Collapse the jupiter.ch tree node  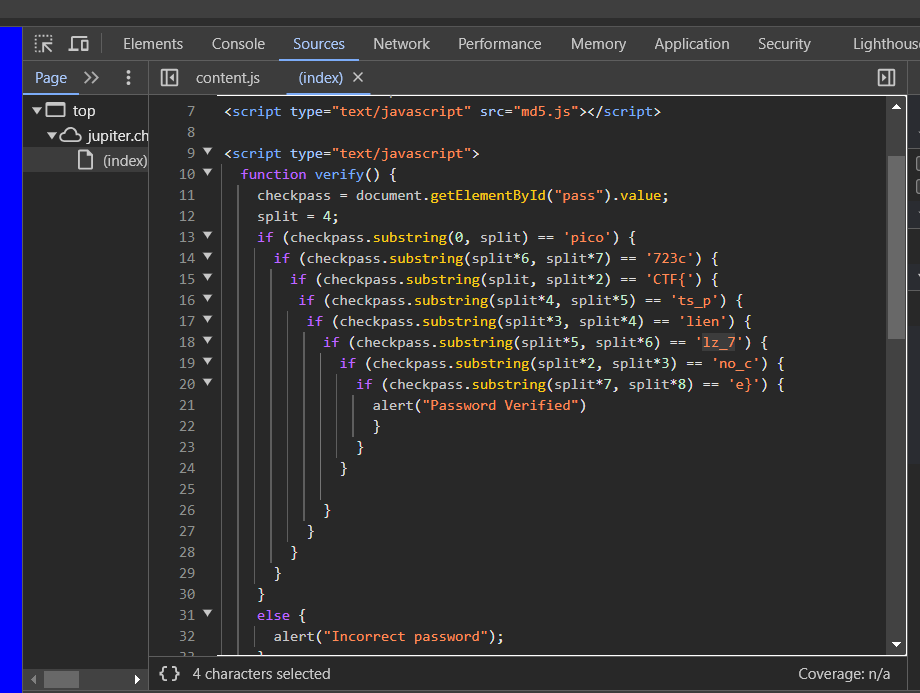click(51, 134)
